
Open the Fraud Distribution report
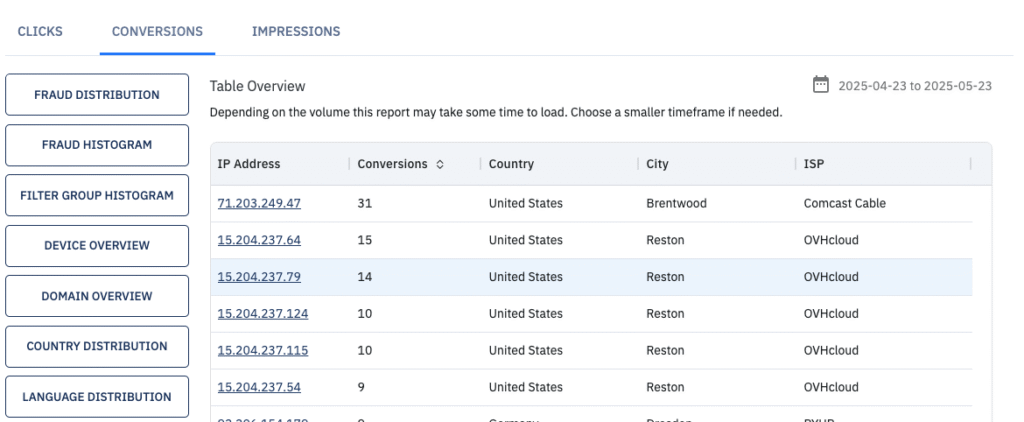tap(97, 95)
